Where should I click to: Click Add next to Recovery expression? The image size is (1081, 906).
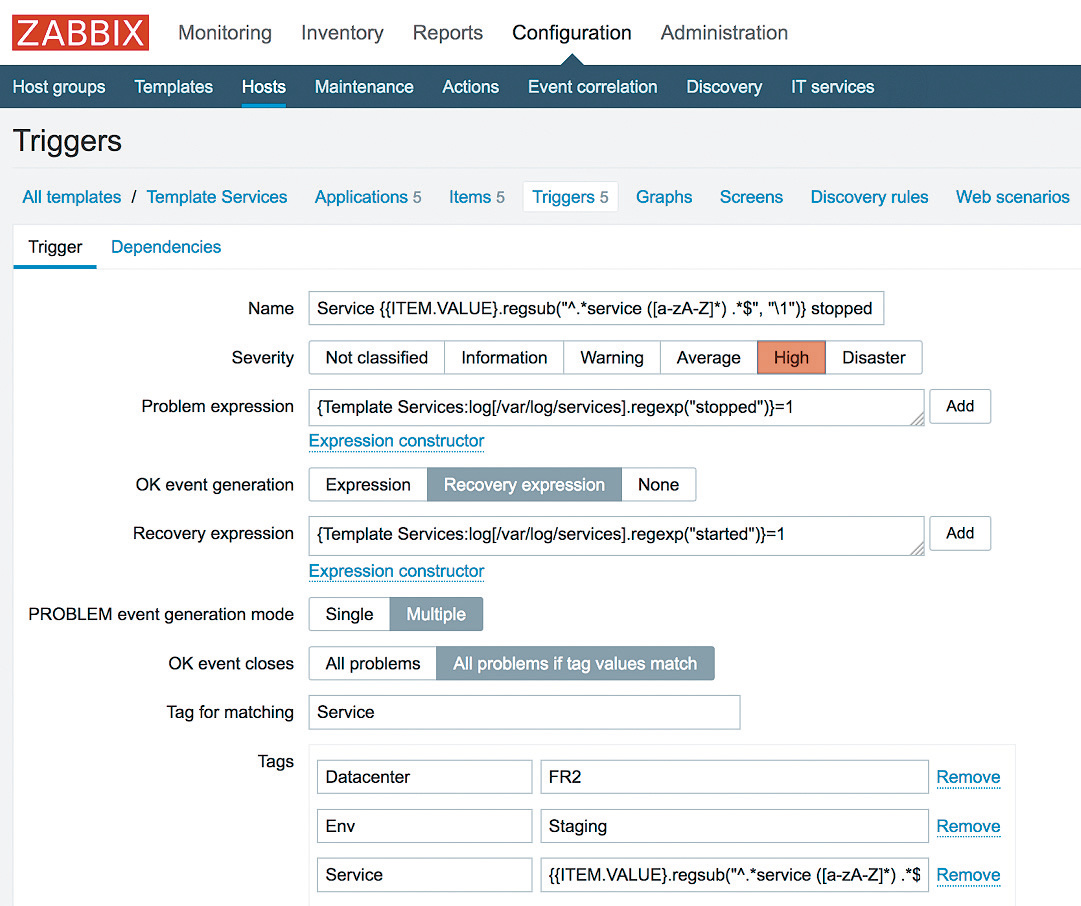(959, 534)
